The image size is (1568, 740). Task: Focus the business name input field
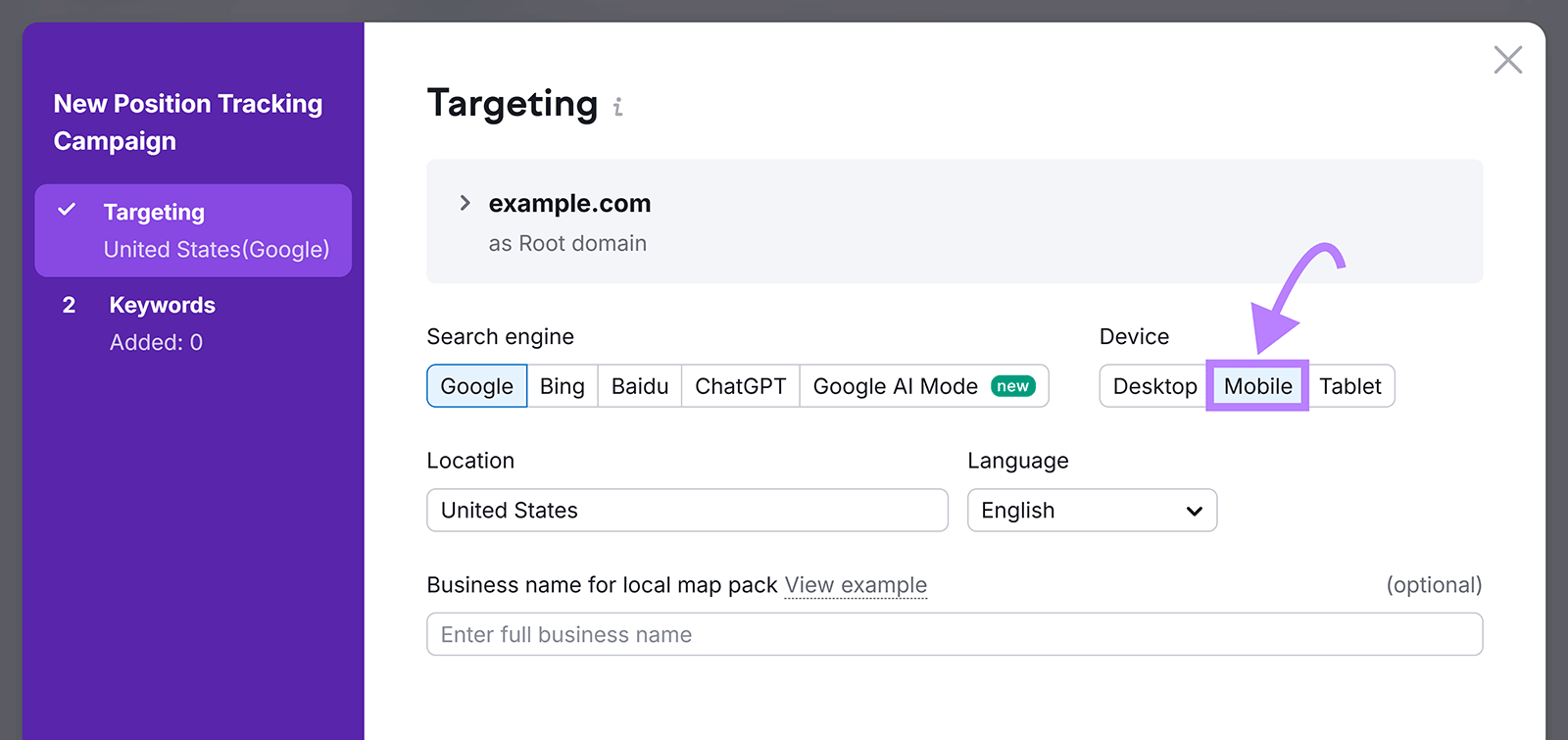tap(954, 634)
